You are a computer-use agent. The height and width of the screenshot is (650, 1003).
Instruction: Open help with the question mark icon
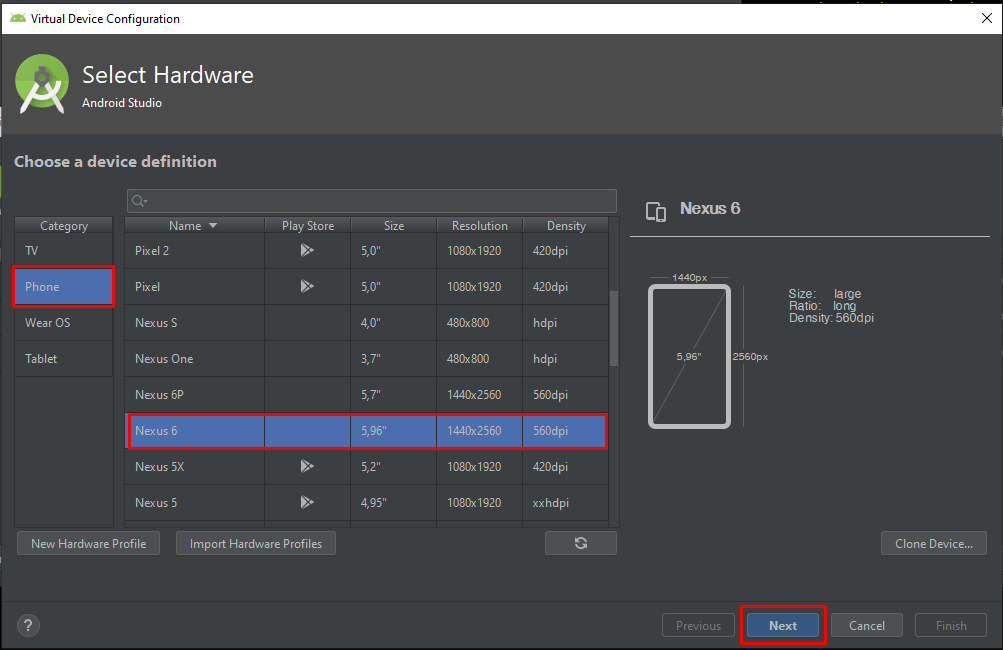click(x=29, y=626)
